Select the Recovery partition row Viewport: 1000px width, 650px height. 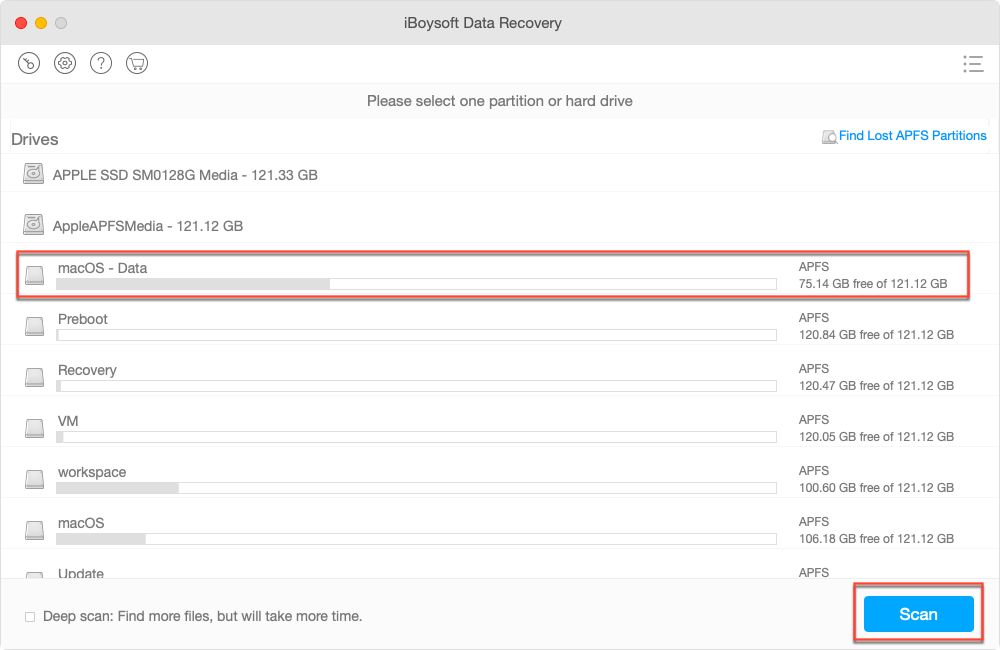(x=400, y=377)
